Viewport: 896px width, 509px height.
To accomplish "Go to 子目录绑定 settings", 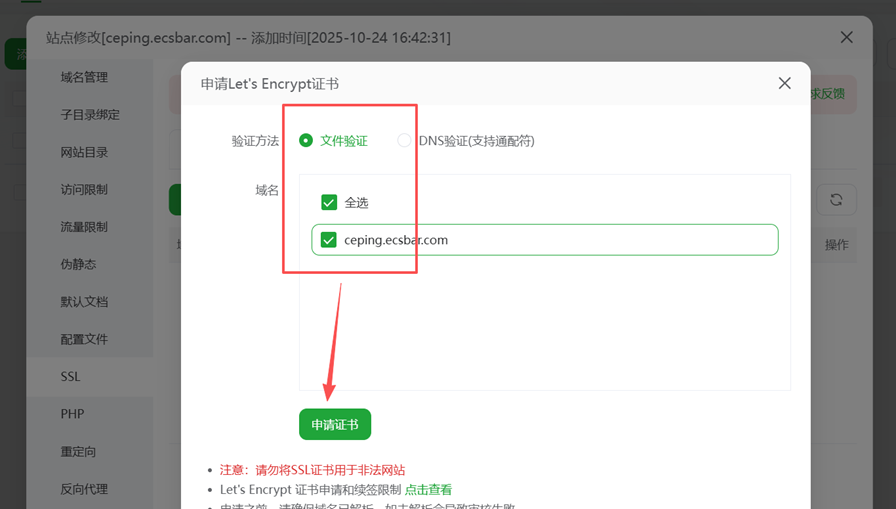I will click(90, 115).
